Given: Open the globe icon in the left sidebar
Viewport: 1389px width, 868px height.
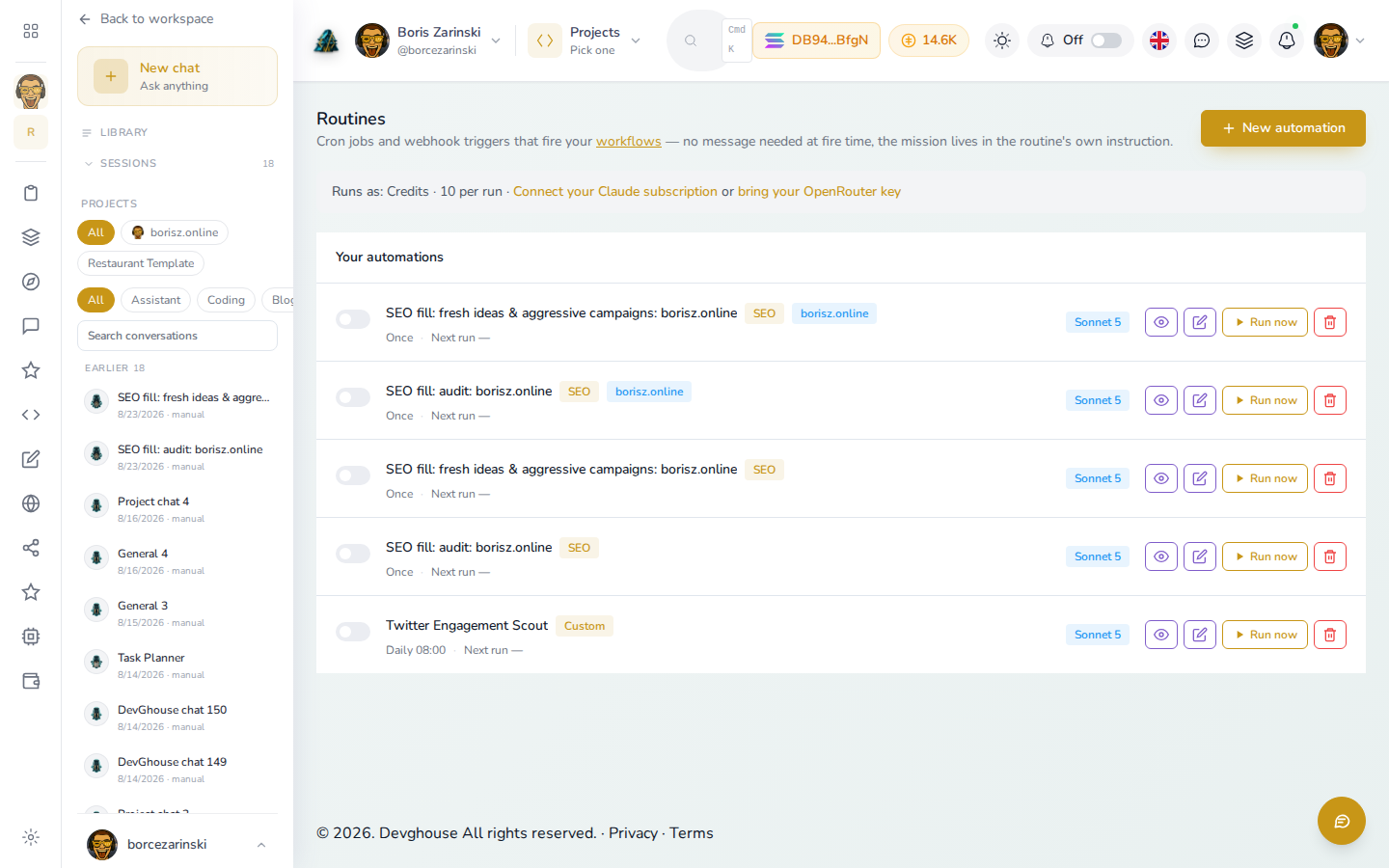Looking at the screenshot, I should pos(31,503).
